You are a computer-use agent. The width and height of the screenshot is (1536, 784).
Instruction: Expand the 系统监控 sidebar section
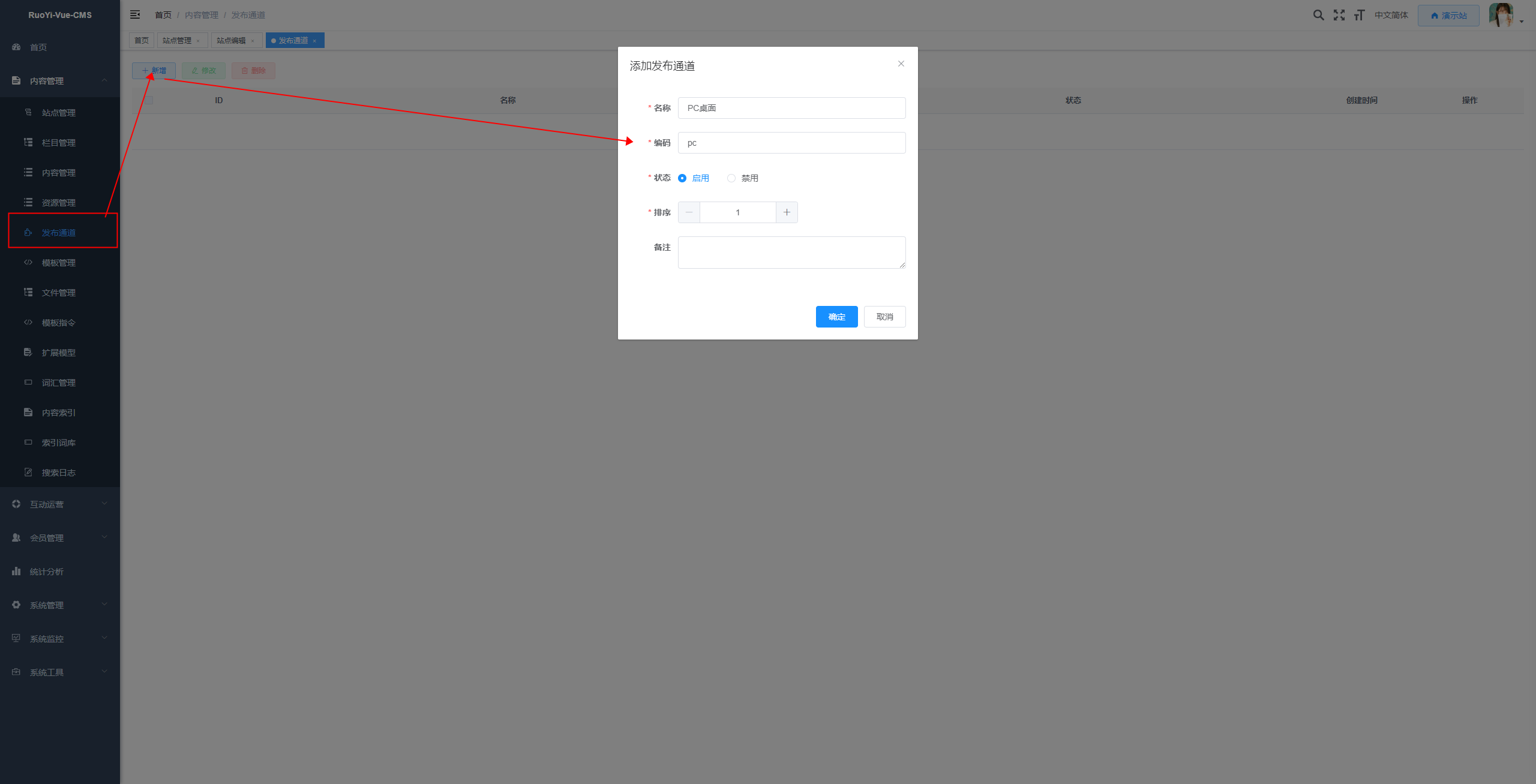coord(60,638)
